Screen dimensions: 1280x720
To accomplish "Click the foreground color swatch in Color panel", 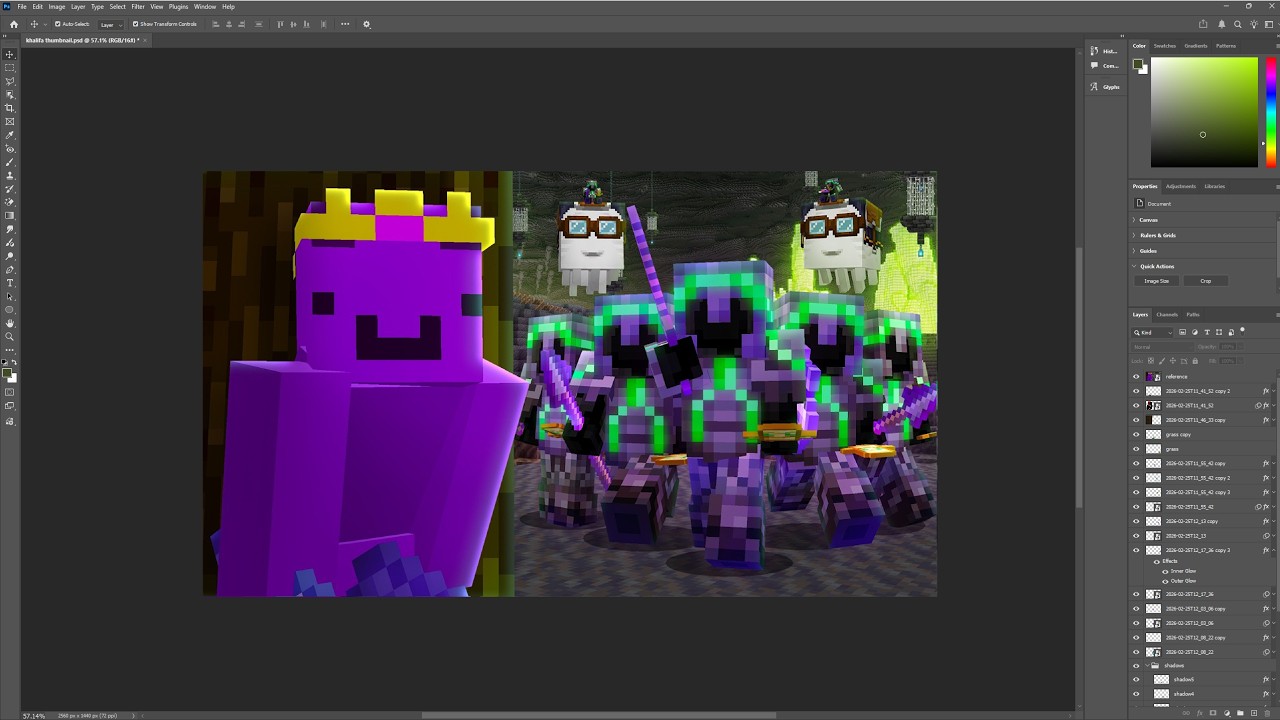I will point(1138,64).
